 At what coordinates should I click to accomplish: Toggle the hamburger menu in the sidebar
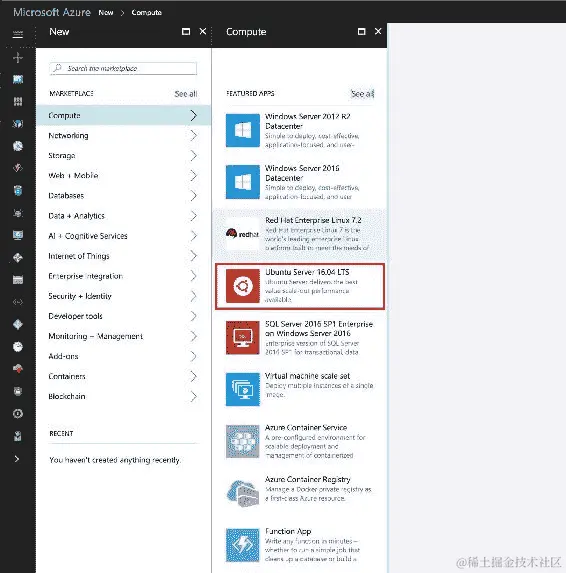coord(18,35)
